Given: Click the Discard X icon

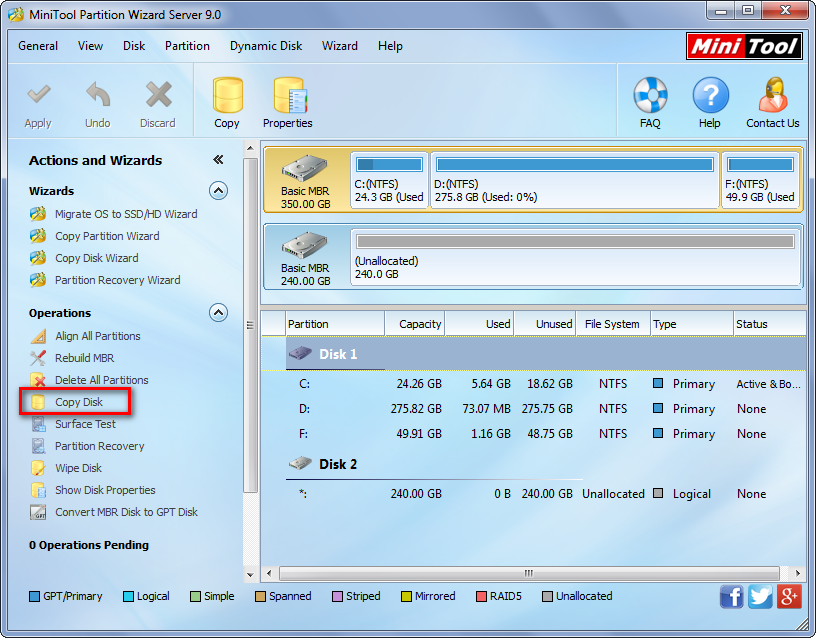Looking at the screenshot, I should coord(158,95).
